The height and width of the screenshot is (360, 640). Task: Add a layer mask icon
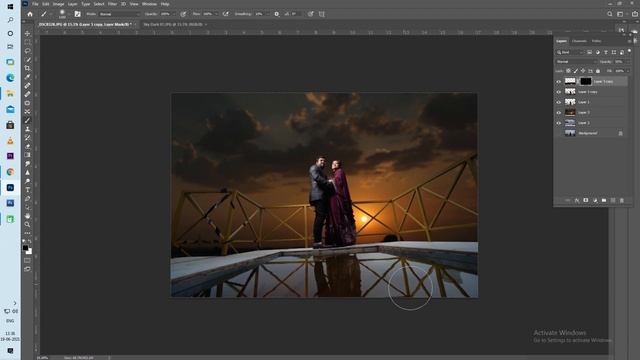[586, 200]
